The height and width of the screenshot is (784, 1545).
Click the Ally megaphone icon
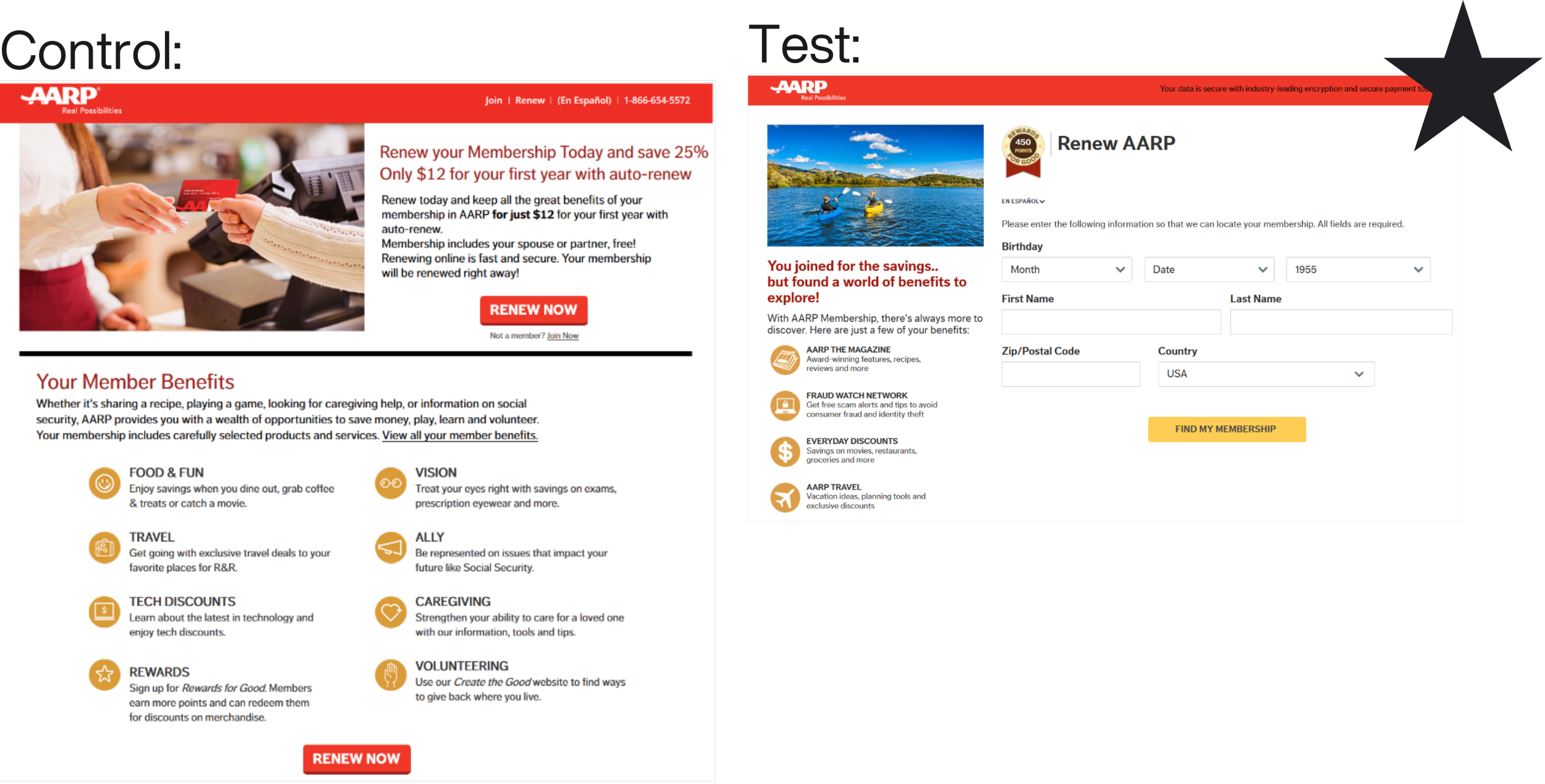point(391,547)
